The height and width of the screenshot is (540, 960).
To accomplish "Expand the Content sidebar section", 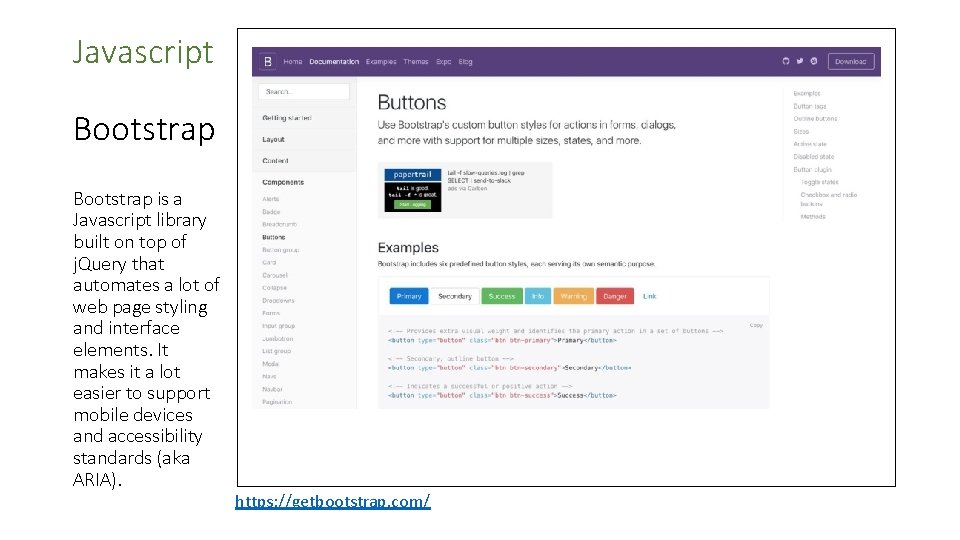I will 275,161.
